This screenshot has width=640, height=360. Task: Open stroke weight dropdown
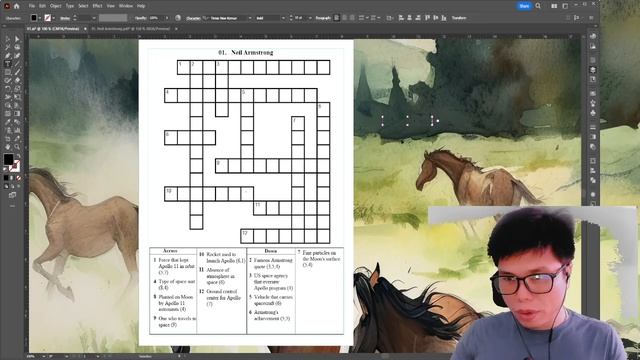tap(93, 18)
